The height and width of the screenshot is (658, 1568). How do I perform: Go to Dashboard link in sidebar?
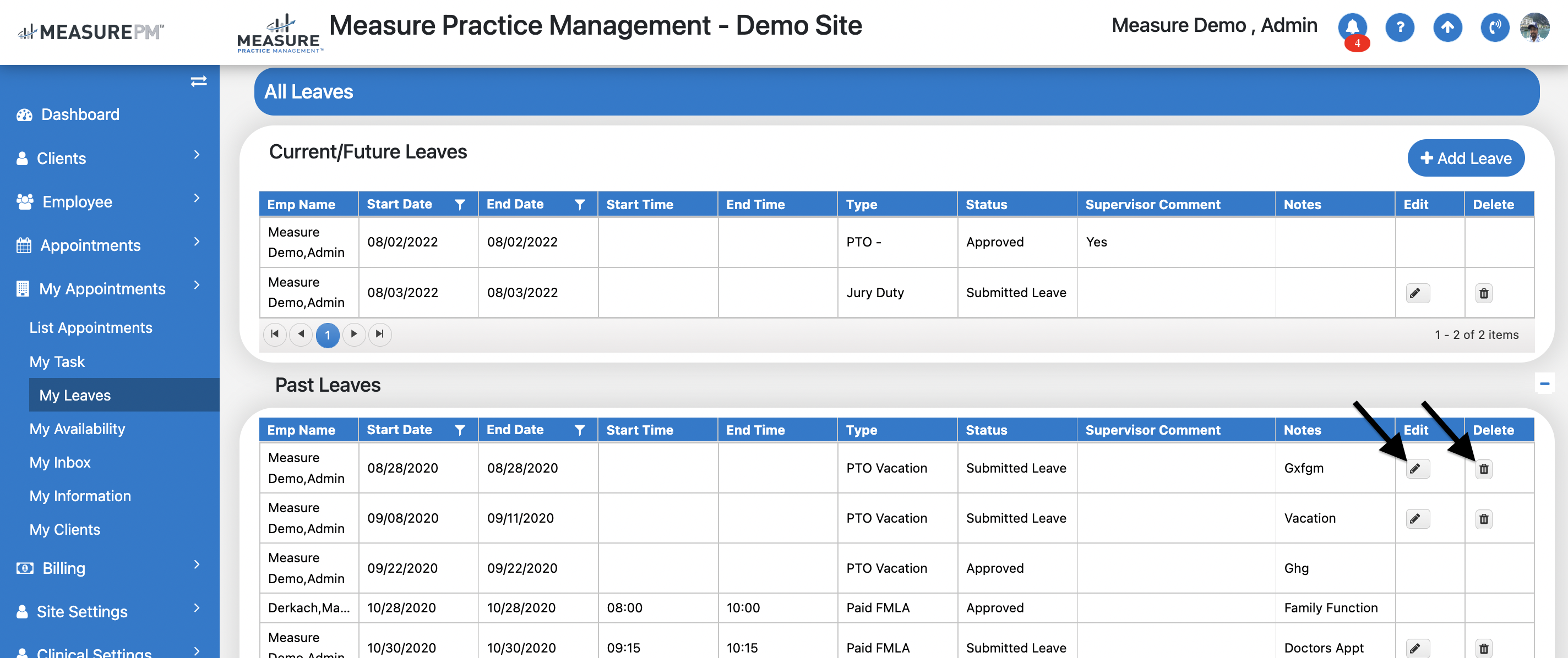pyautogui.click(x=80, y=114)
